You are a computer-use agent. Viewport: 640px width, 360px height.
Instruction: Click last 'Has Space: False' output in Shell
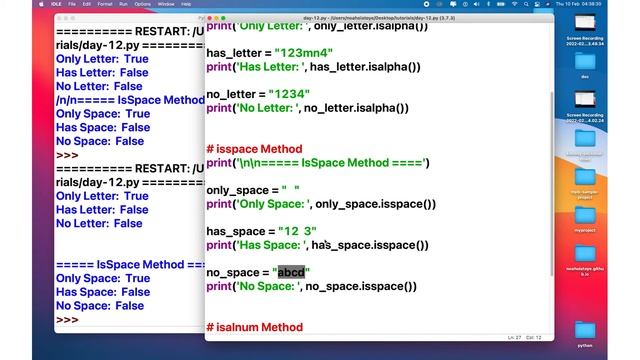pyautogui.click(x=103, y=292)
